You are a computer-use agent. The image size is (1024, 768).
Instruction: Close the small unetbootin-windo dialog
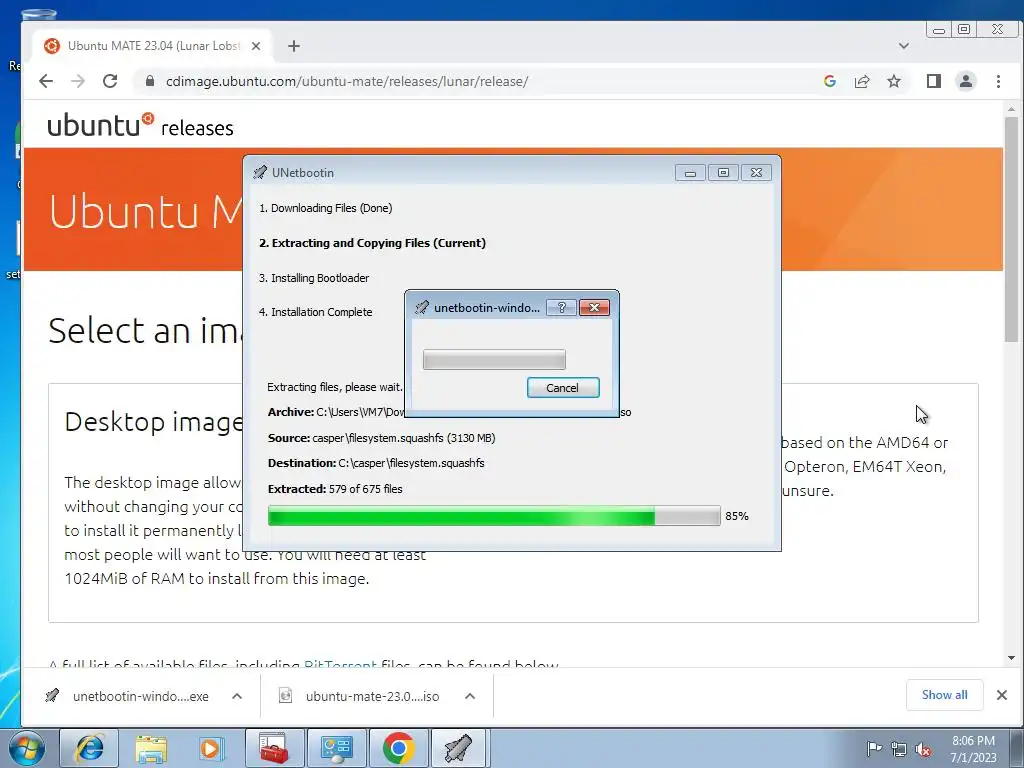[x=594, y=308]
